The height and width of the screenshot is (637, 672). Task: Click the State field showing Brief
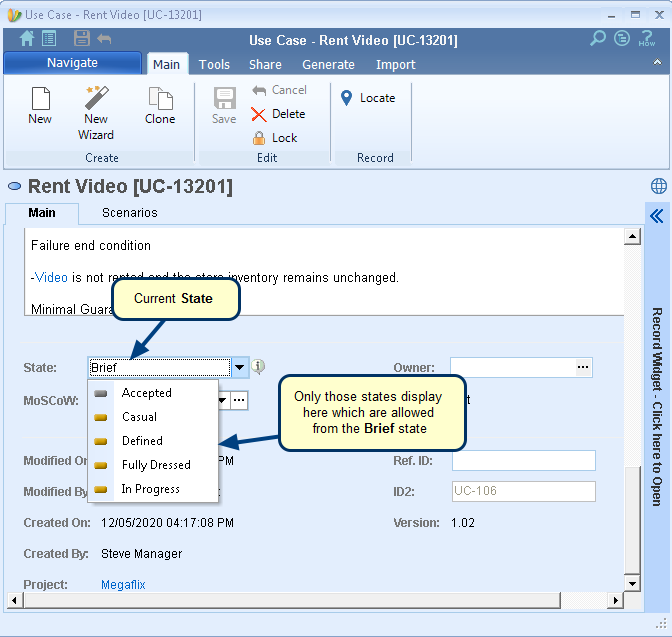[x=159, y=367]
